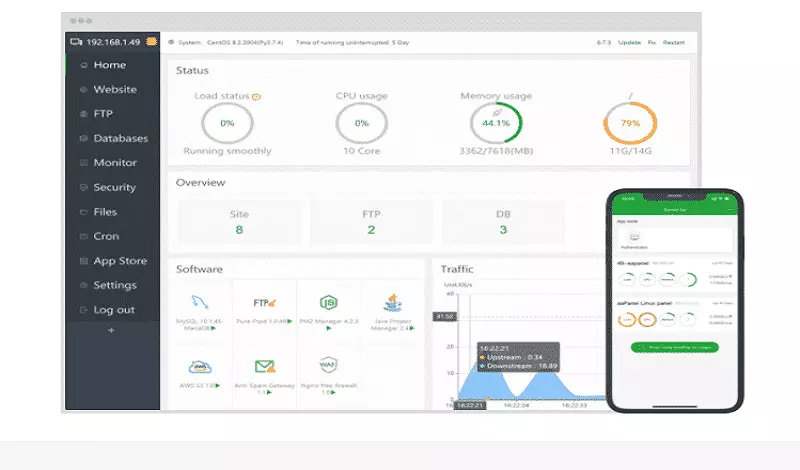
Task: Tap the green button on phone screen
Action: coord(674,347)
